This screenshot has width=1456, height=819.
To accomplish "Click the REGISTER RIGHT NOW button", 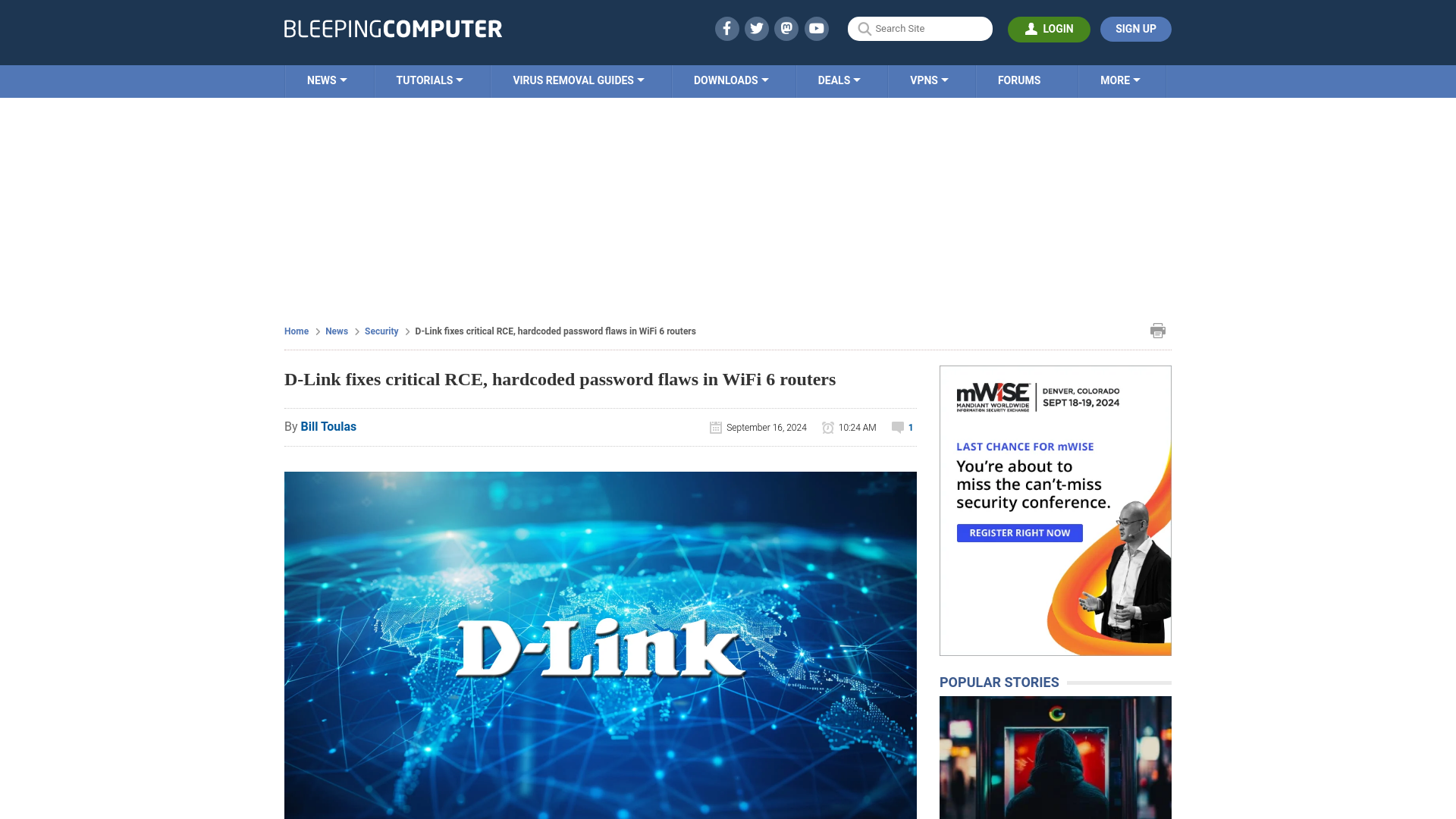I will 1019,533.
